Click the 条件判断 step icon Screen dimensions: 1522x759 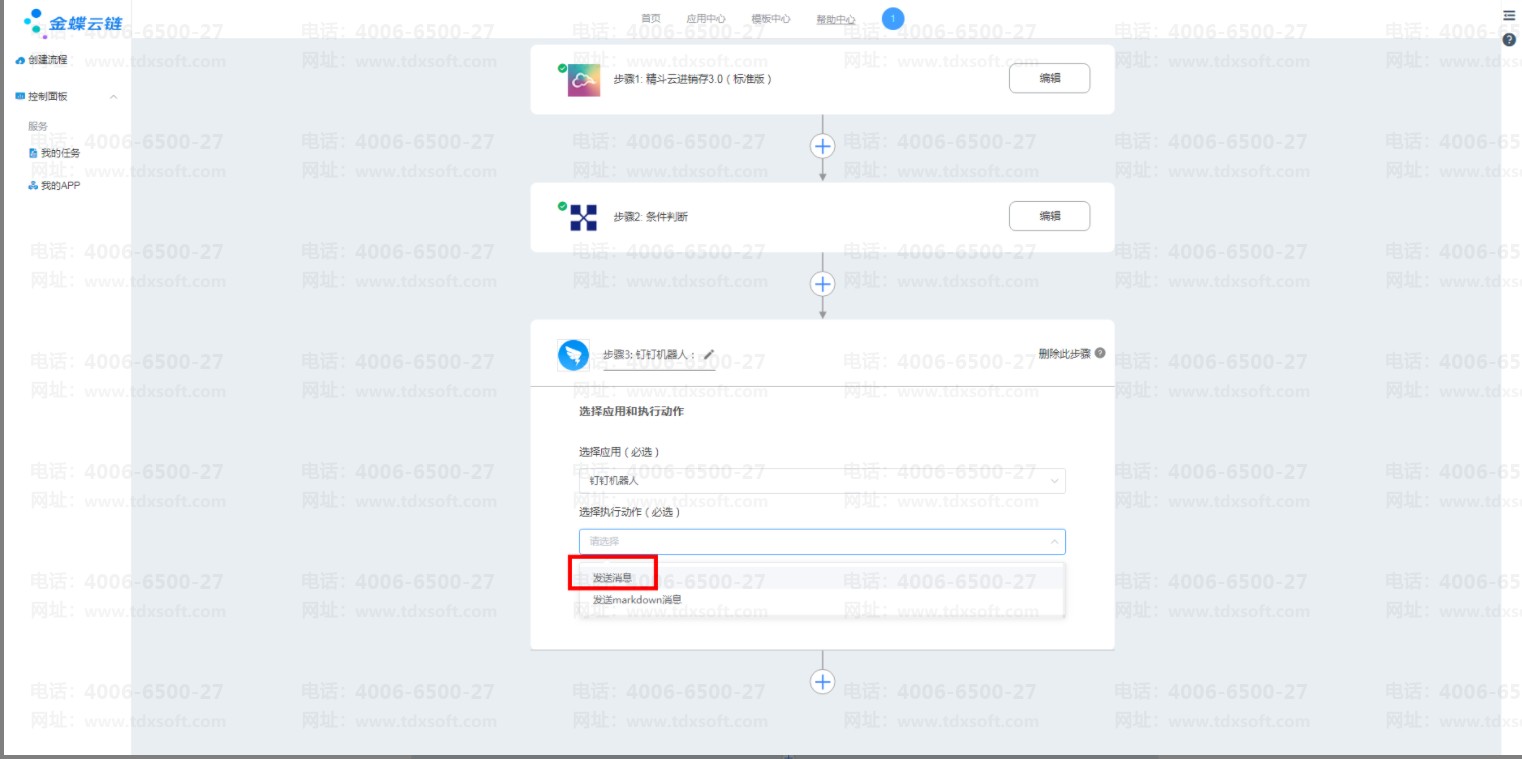[583, 217]
